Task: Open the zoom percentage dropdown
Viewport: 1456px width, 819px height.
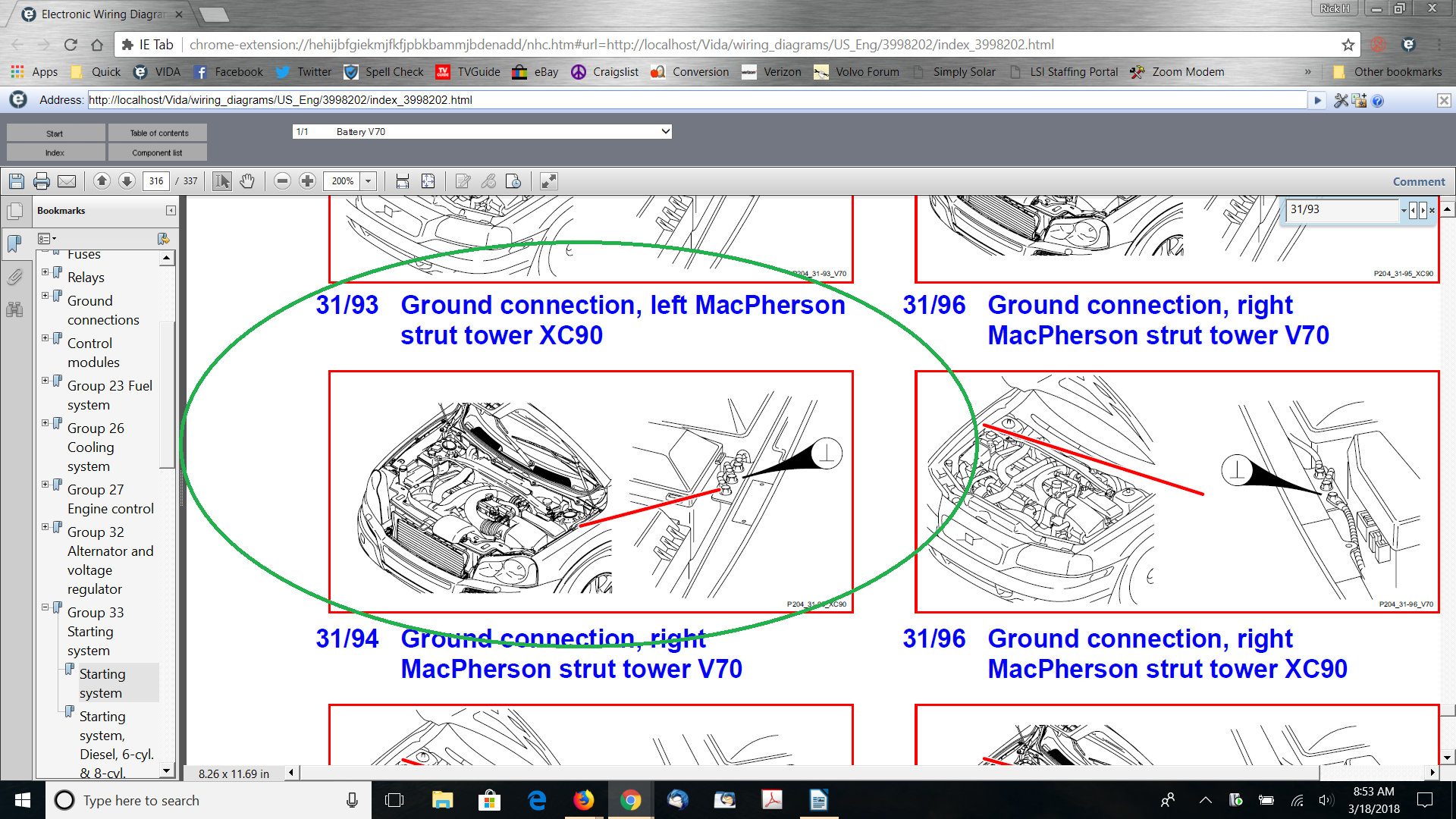Action: (x=369, y=181)
